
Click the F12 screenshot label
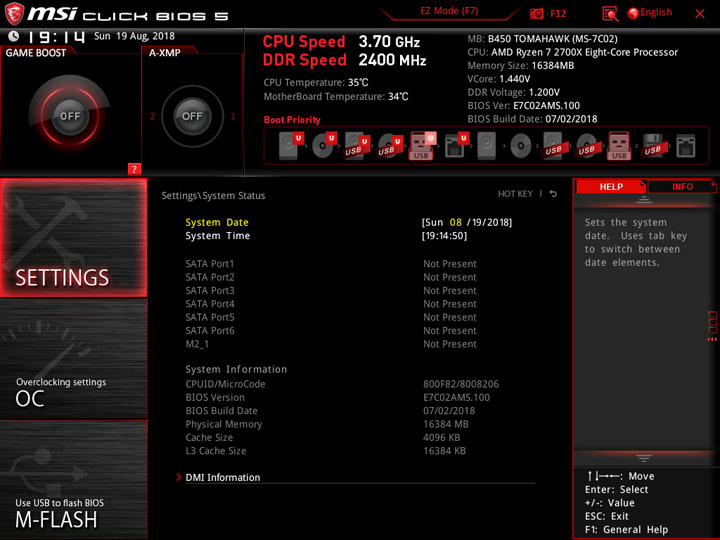point(558,13)
